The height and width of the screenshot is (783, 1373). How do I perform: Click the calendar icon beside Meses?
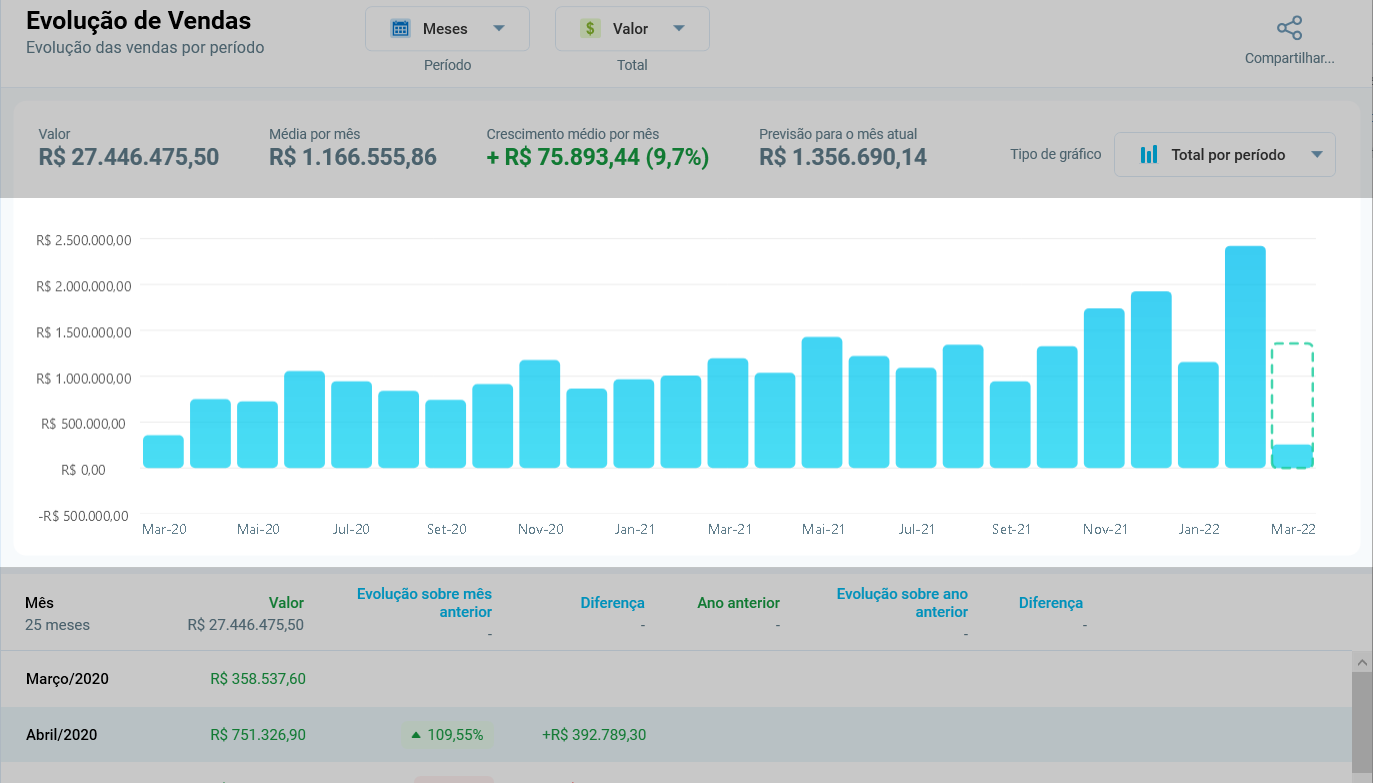(x=400, y=29)
